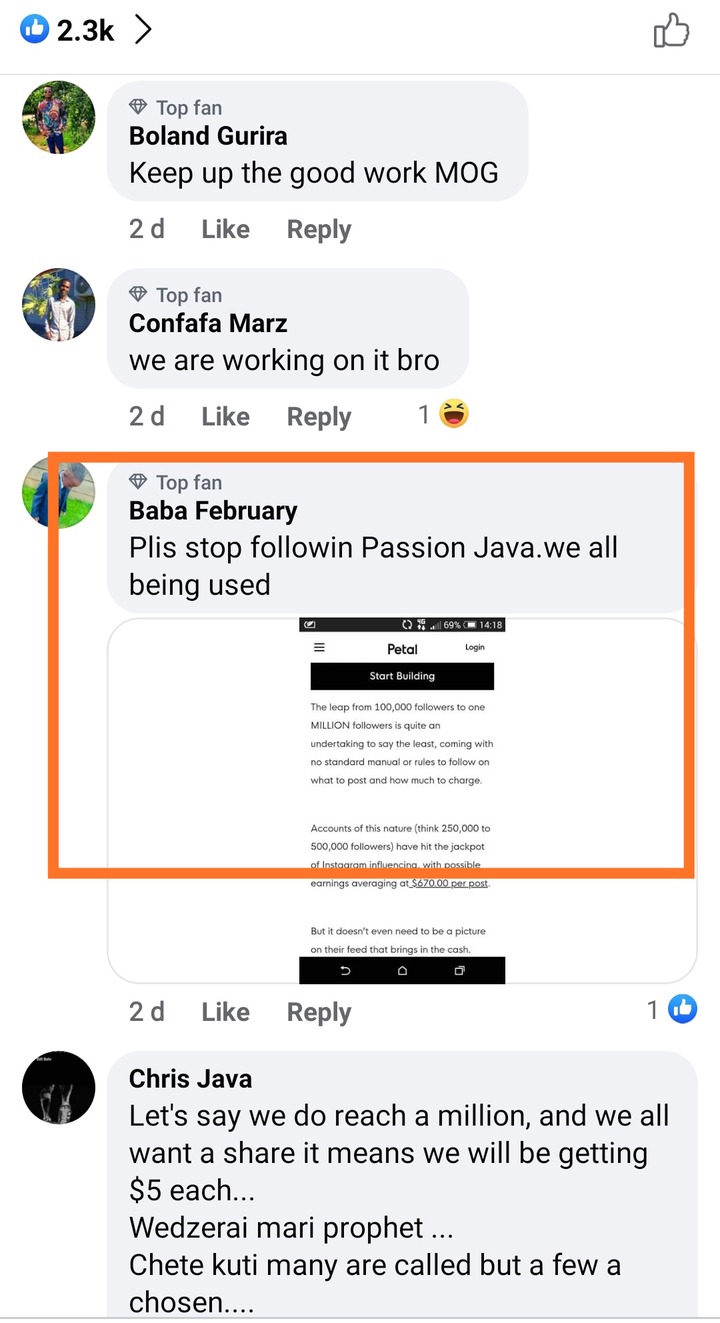Open Boland Gurira name link
Screen dimensions: 720x1323
208,136
